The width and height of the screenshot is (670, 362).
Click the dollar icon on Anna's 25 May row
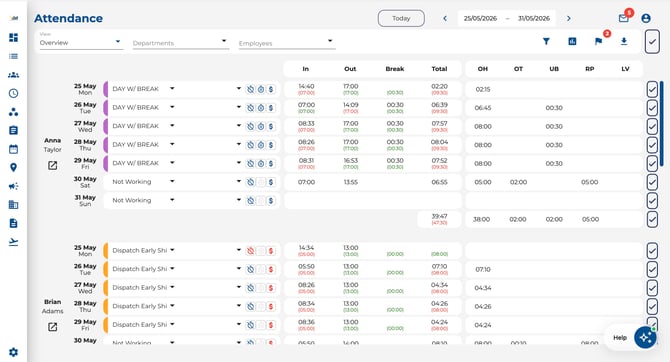(271, 89)
